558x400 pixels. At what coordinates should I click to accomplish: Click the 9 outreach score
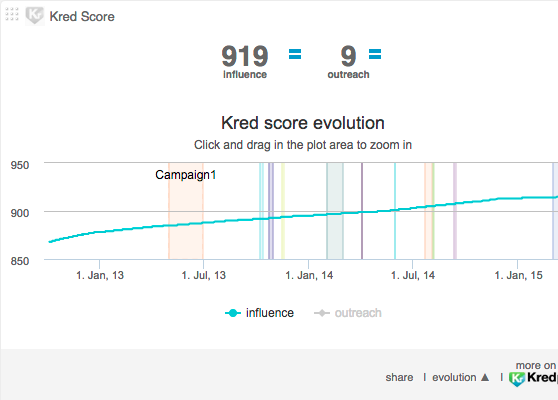point(348,56)
